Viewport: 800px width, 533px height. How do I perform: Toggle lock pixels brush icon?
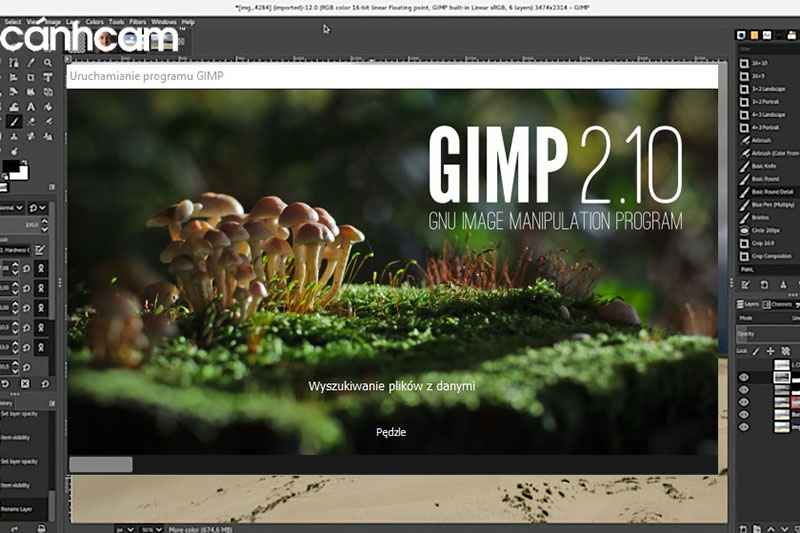[x=756, y=351]
